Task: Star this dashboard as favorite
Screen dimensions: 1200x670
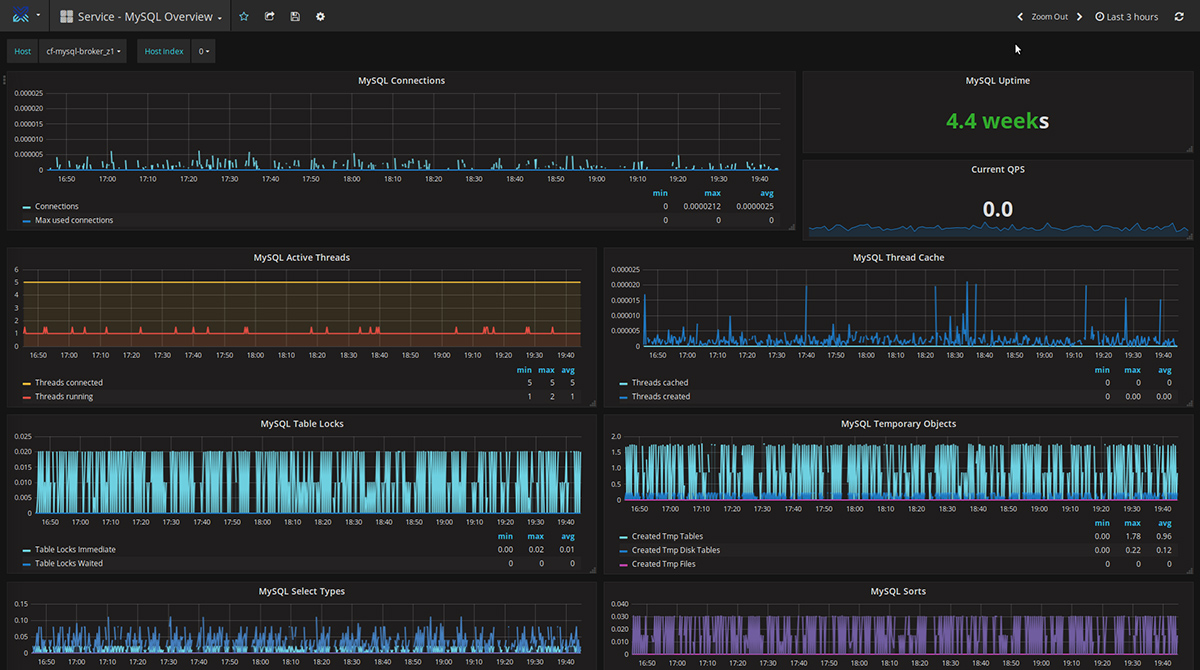Action: pyautogui.click(x=244, y=17)
